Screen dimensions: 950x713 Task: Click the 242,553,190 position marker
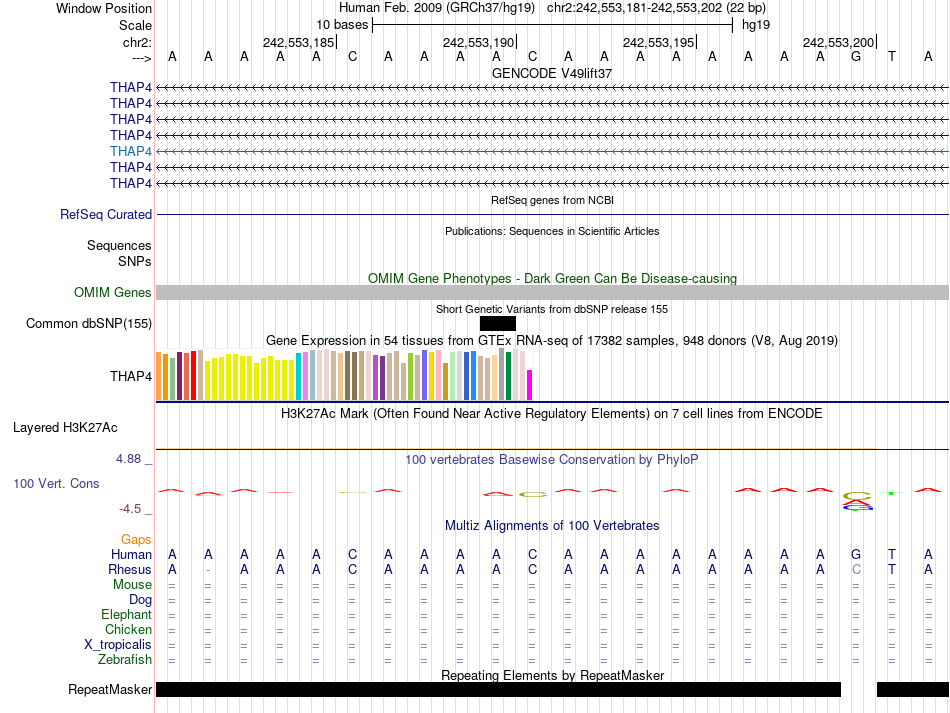pyautogui.click(x=478, y=42)
